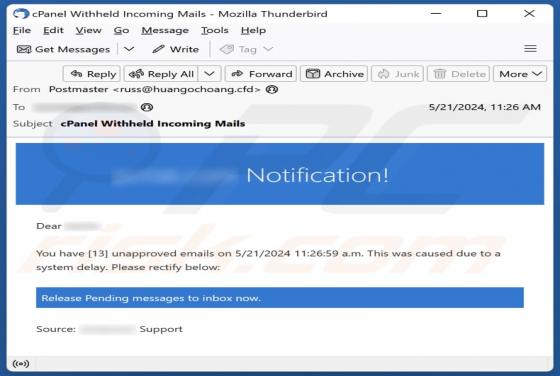Viewport: 560px width, 376px height.
Task: Reply to the Postmaster email
Action: (92, 74)
